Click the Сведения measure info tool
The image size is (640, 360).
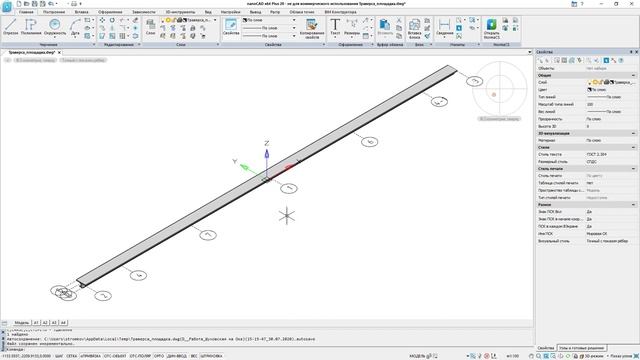point(444,27)
